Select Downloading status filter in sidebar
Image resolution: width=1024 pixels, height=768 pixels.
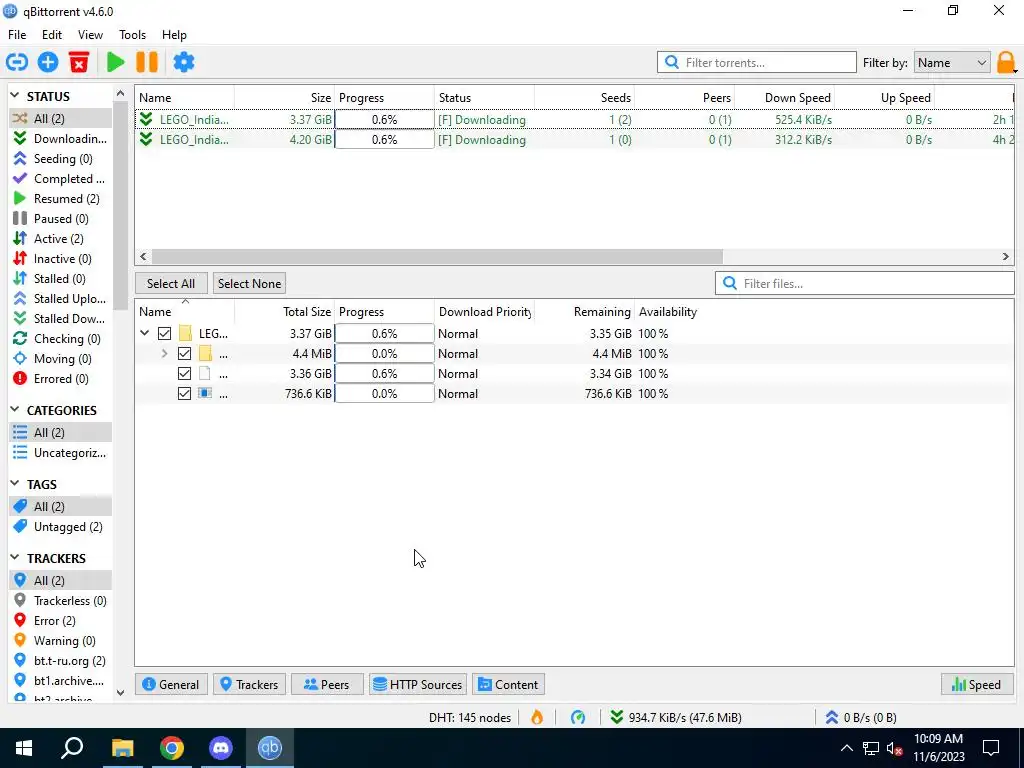point(59,138)
